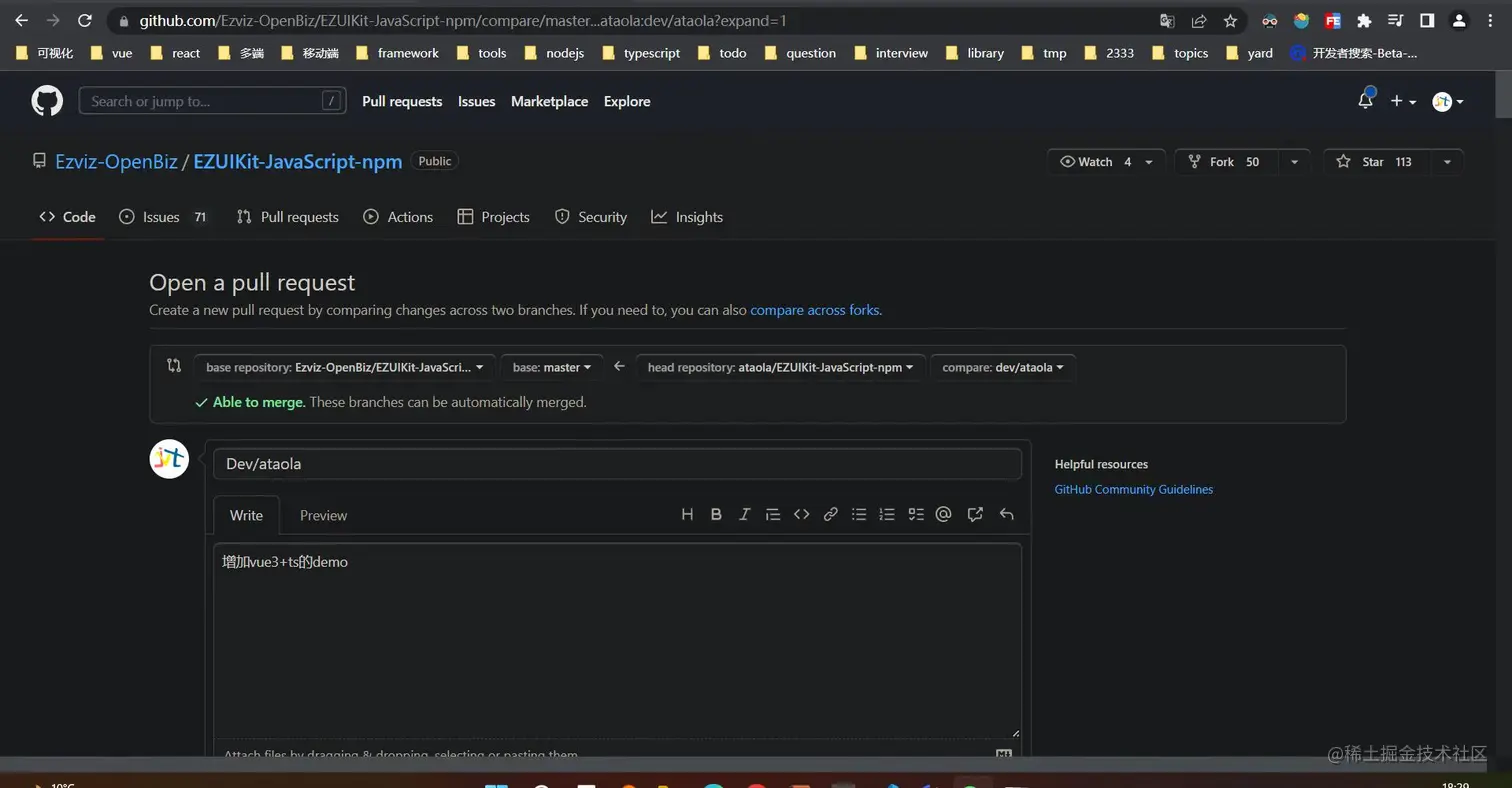The width and height of the screenshot is (1512, 788).
Task: Bookmark this page with star icon
Action: pos(1230,21)
